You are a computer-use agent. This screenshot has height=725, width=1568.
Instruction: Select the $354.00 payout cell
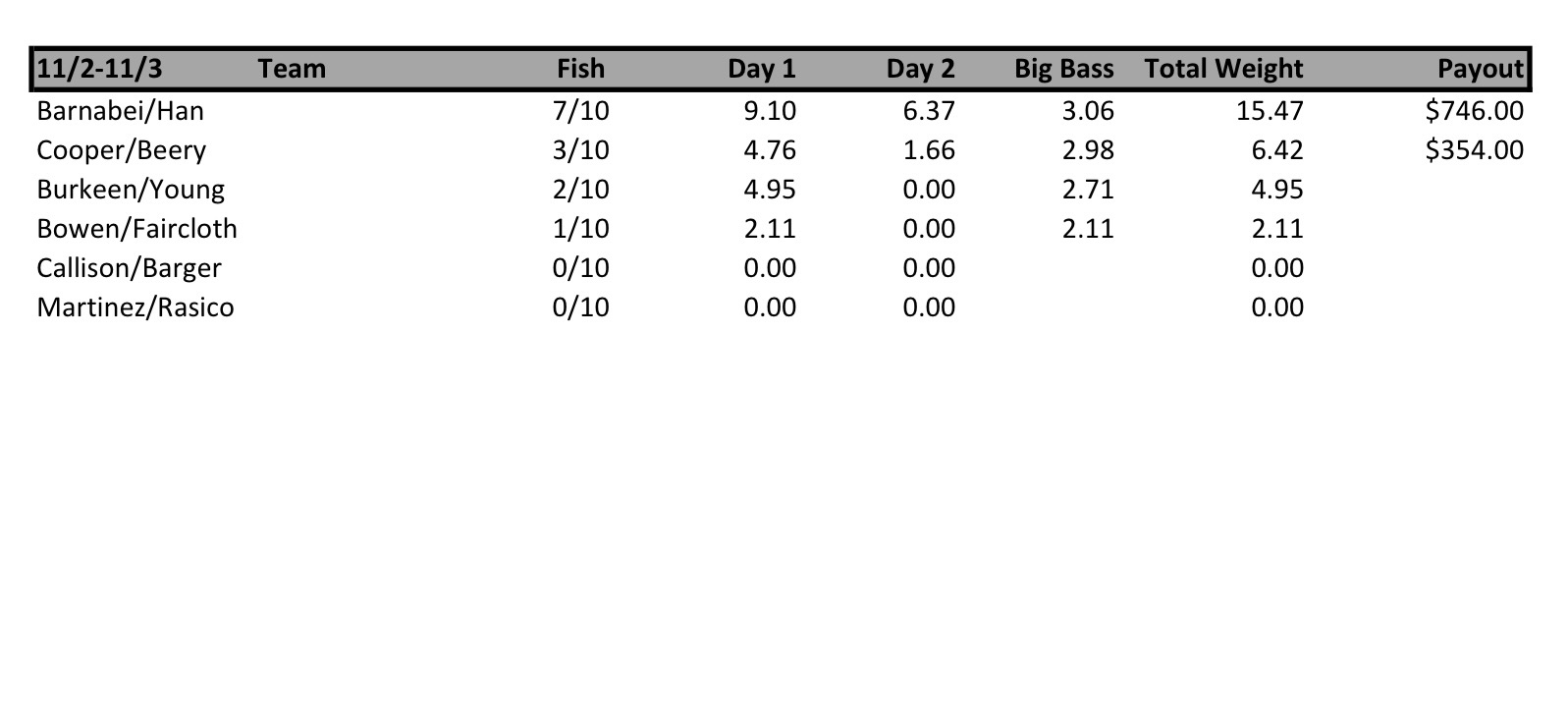pyautogui.click(x=1474, y=150)
